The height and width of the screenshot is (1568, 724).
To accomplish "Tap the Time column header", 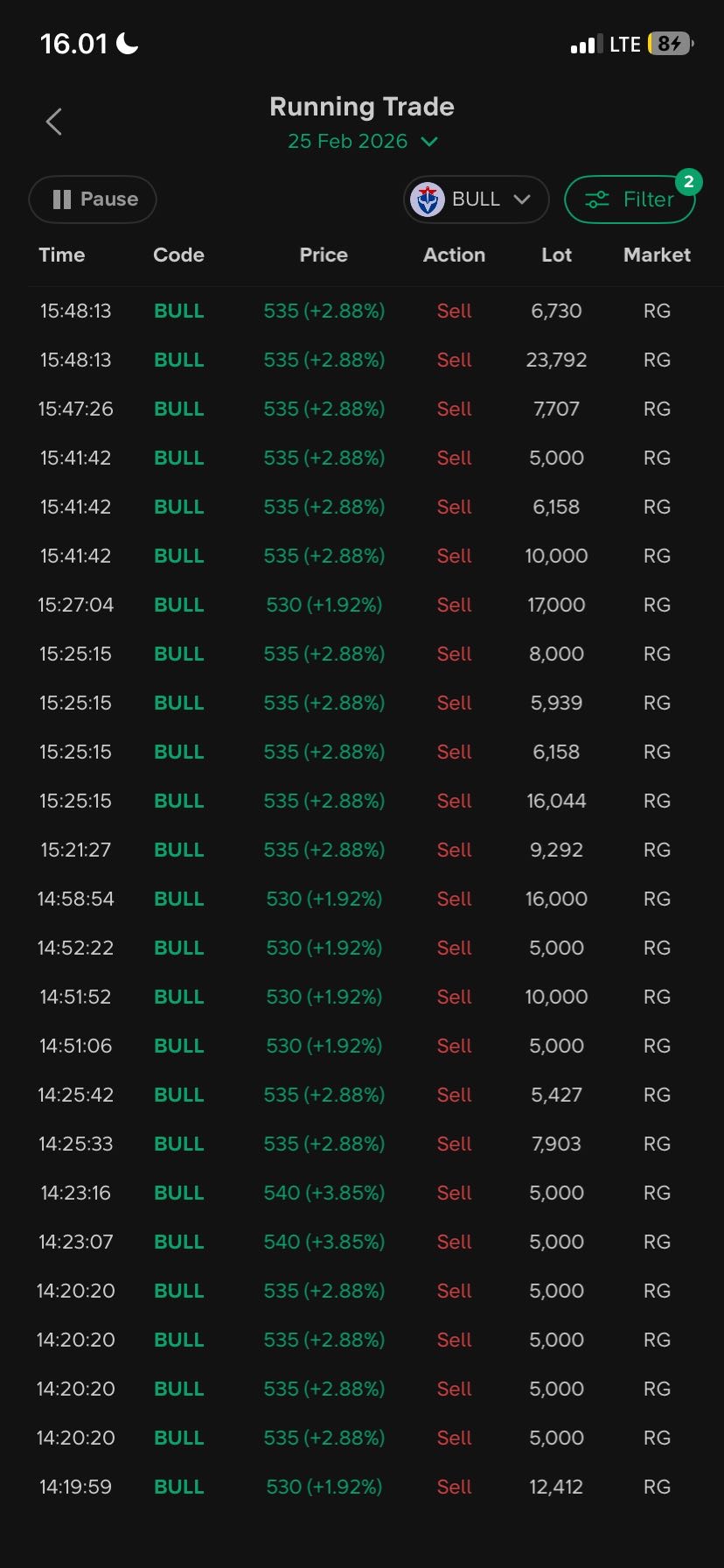I will pyautogui.click(x=62, y=255).
